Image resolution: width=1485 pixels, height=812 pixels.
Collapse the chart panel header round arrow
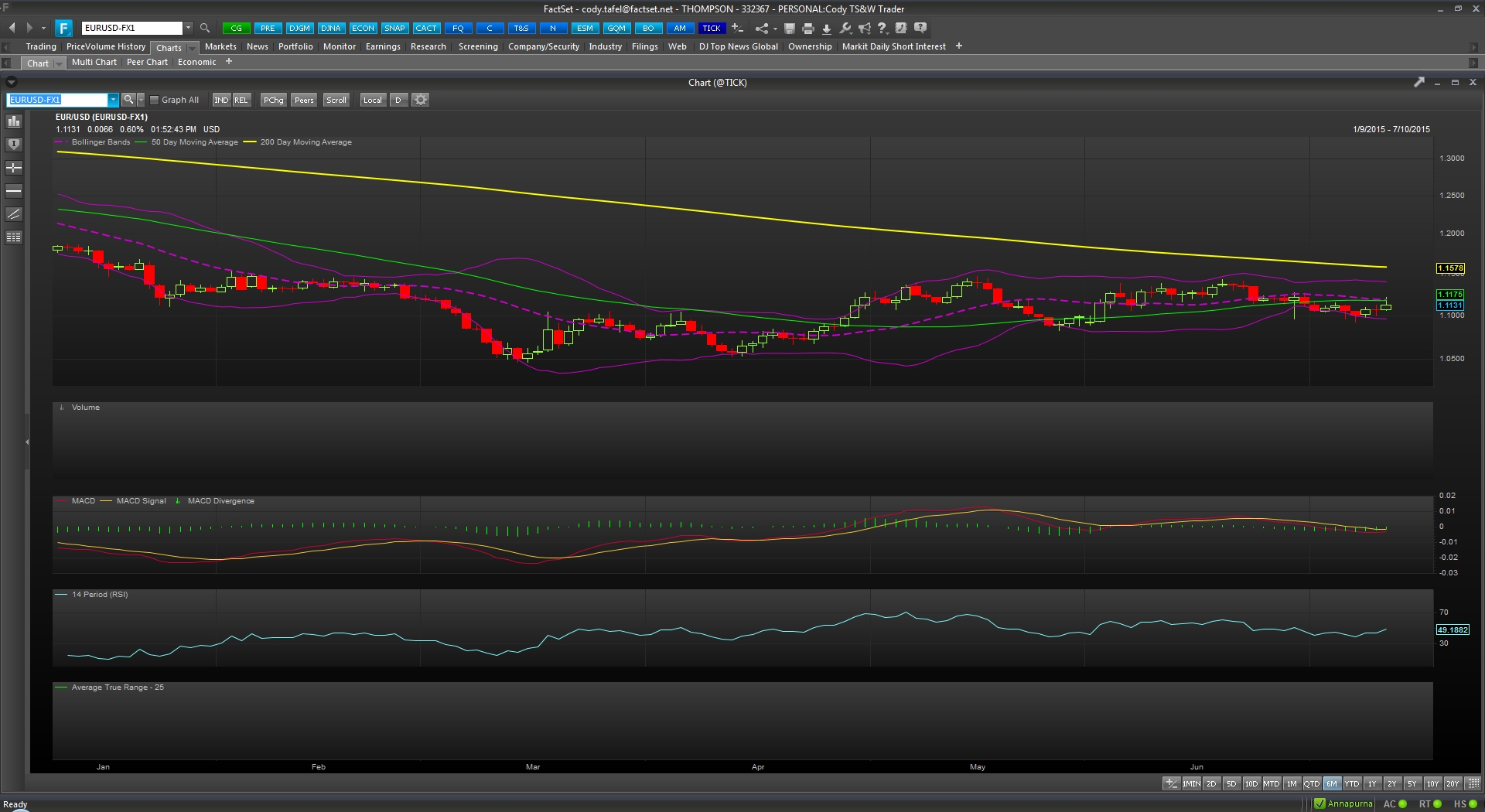pyautogui.click(x=11, y=82)
